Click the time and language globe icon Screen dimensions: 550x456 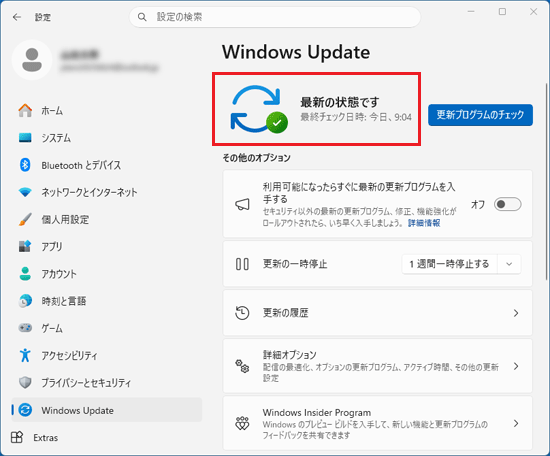25,301
